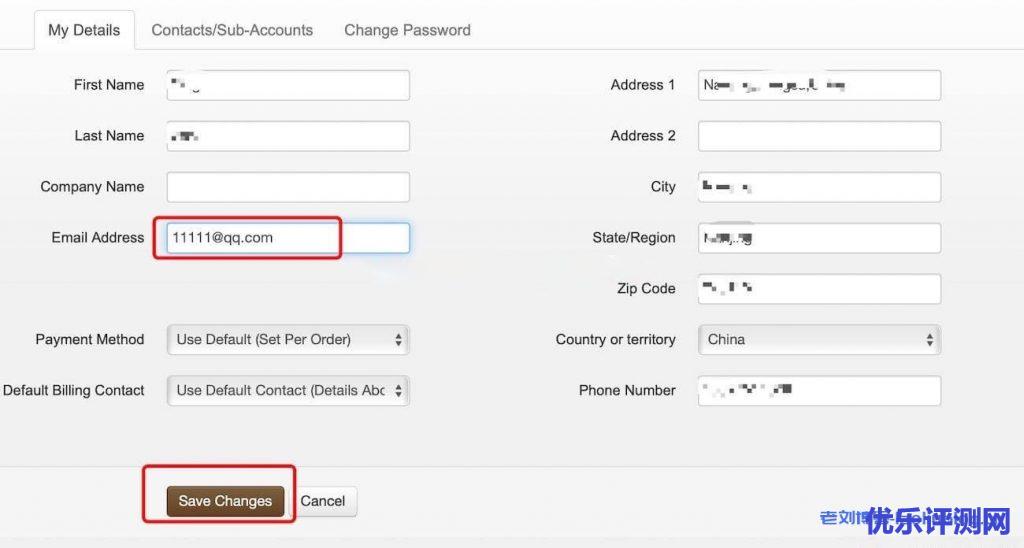Open the Contacts/Sub-Accounts tab
Screen dimensions: 1024x548
[x=232, y=30]
